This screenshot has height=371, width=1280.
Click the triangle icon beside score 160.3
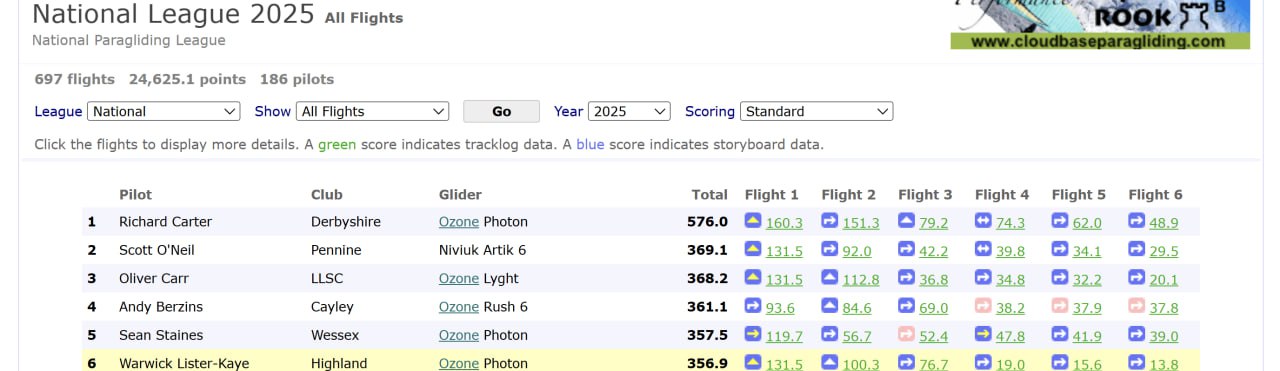[753, 221]
